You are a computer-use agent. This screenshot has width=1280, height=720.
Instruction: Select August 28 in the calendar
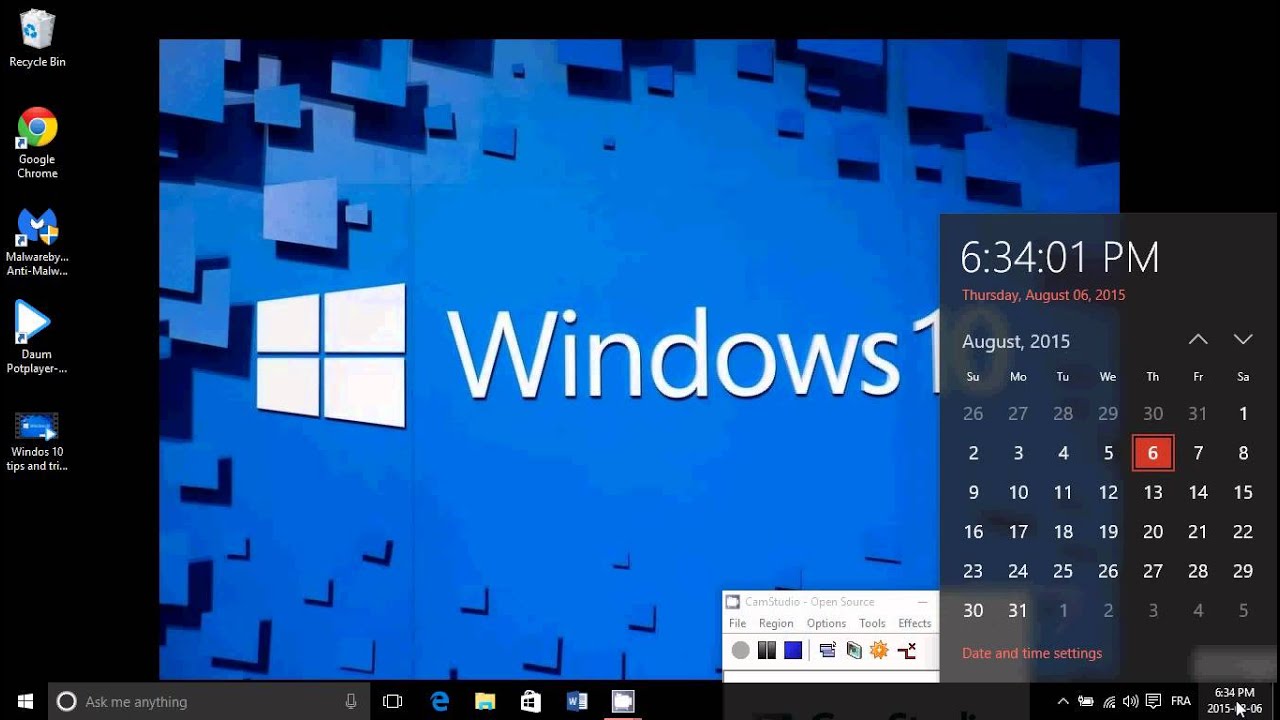click(1198, 571)
